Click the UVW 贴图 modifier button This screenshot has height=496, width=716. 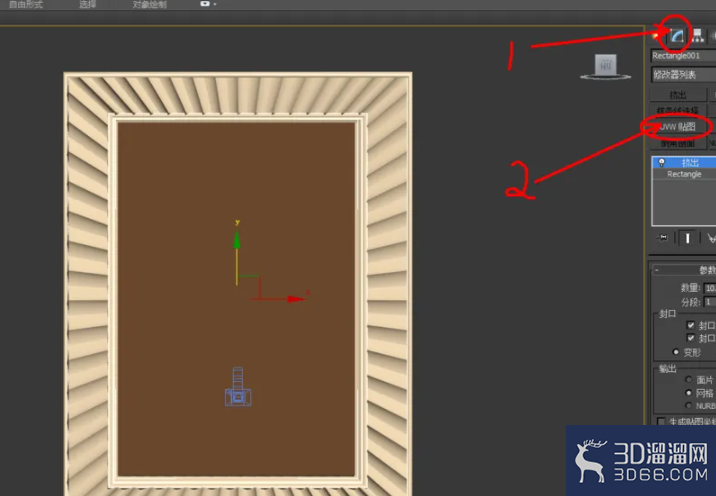[x=678, y=127]
